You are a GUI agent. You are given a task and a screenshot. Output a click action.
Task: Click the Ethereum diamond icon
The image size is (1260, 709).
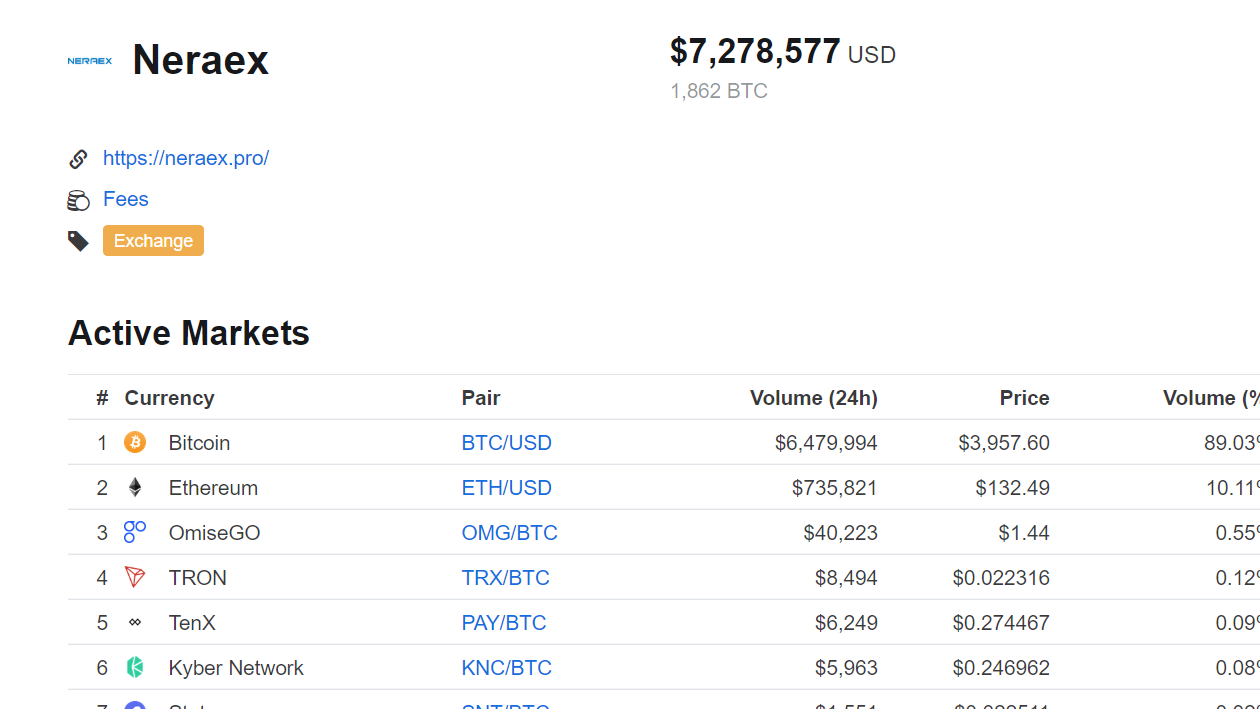coord(135,487)
